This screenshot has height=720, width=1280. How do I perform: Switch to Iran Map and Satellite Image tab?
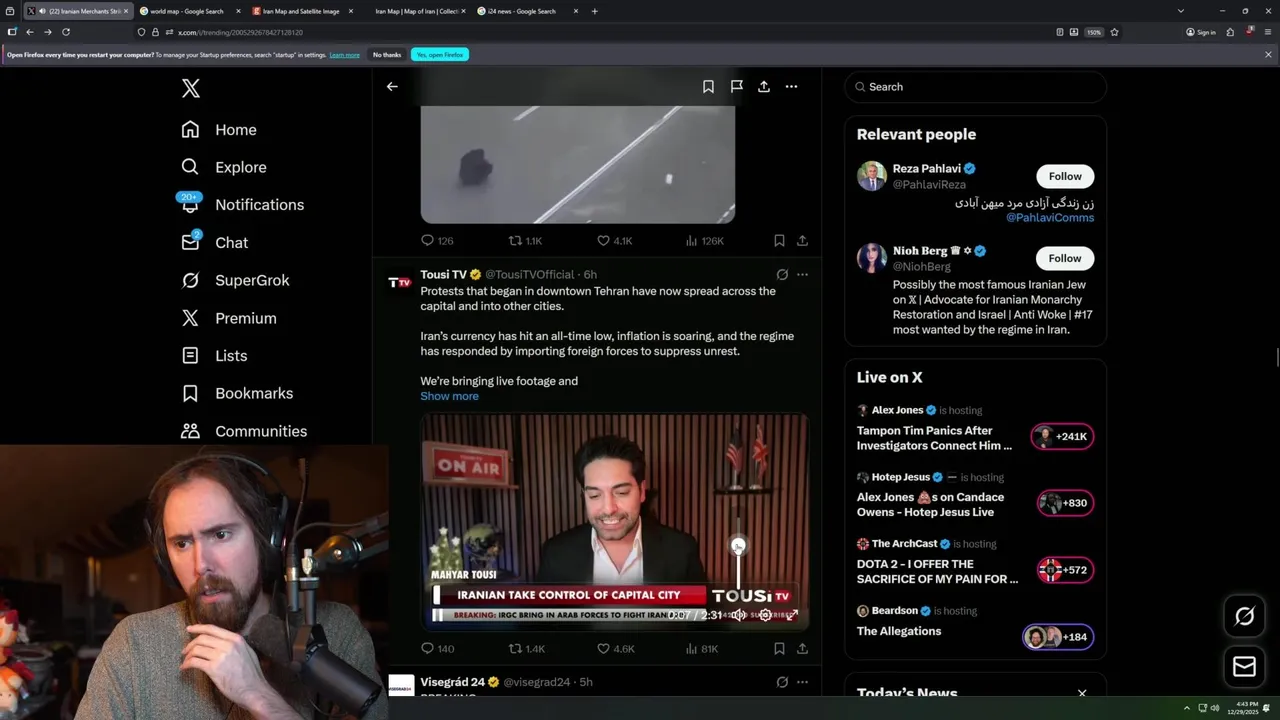point(303,11)
